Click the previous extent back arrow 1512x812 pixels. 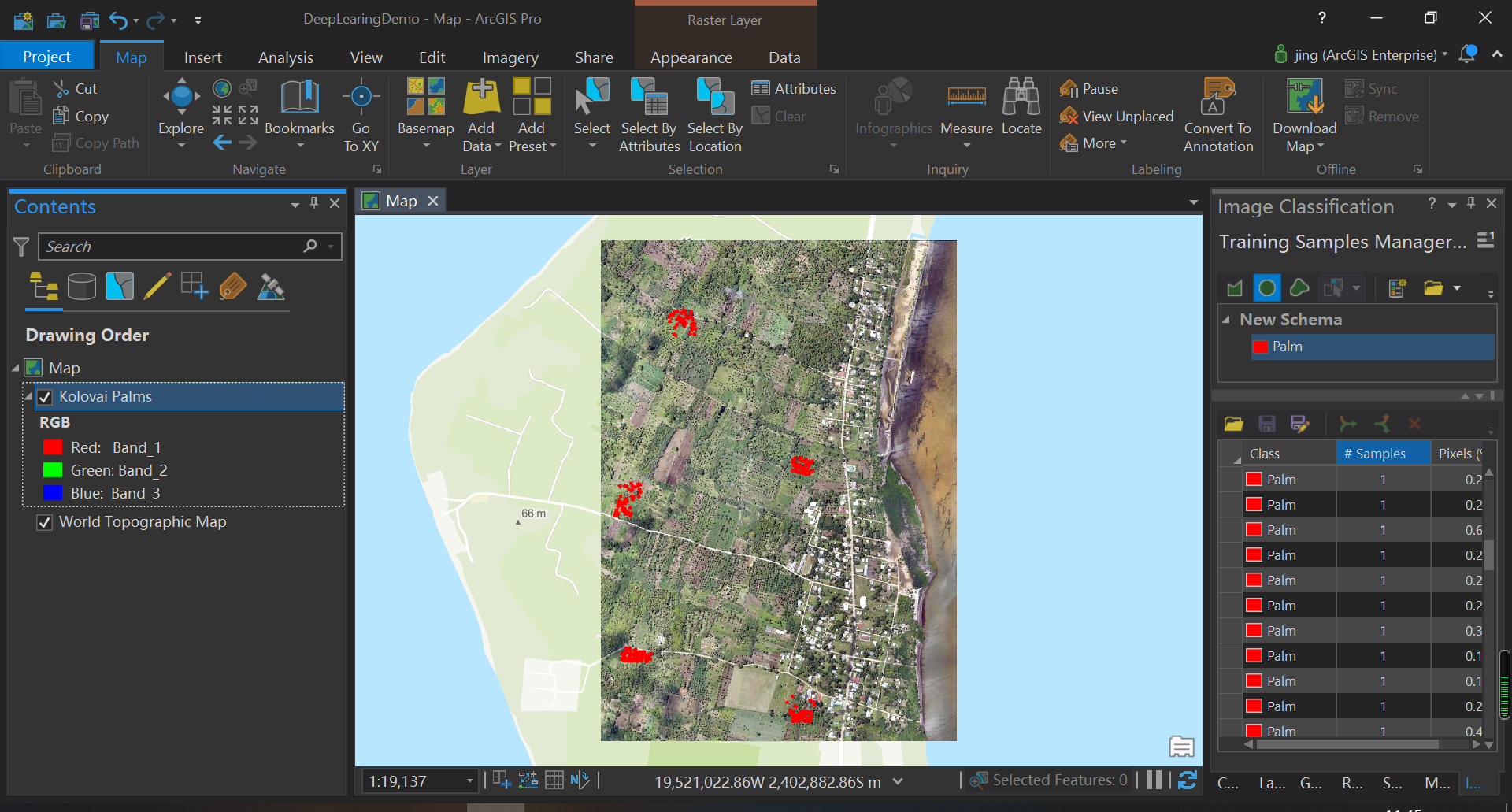(222, 143)
